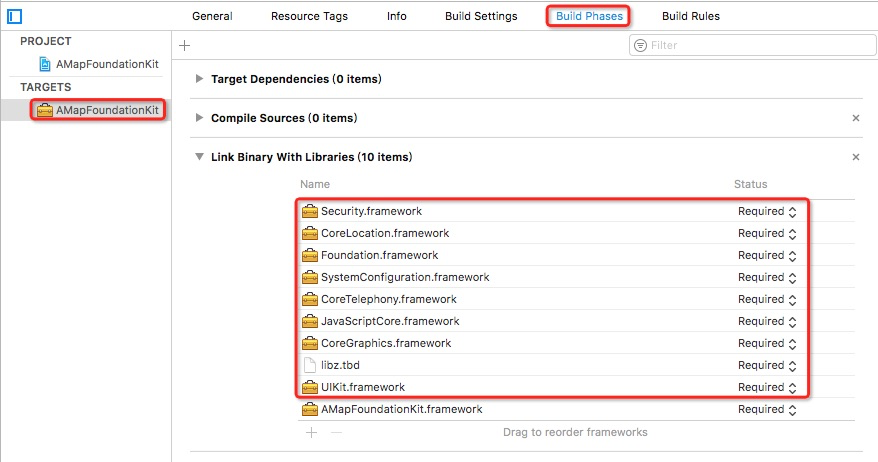
Task: Select the AMapFoundationKit project file icon
Action: coord(45,64)
